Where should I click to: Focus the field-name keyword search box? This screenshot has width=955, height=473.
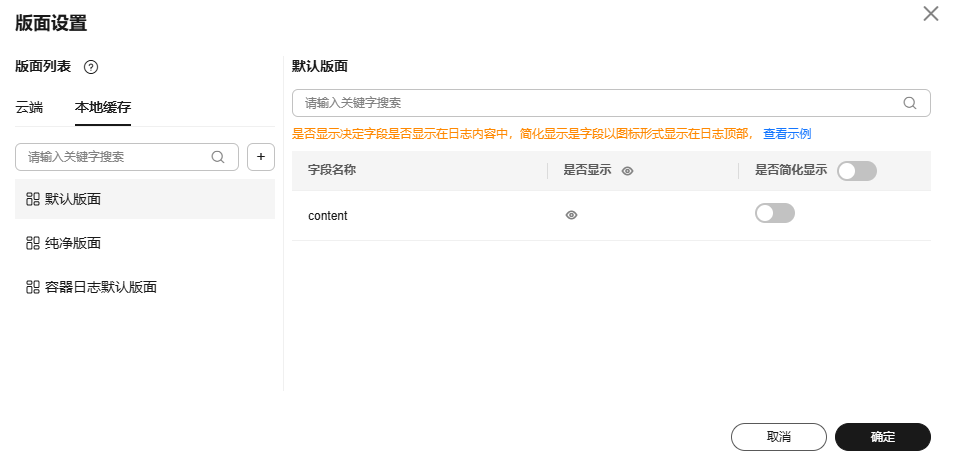coord(611,103)
